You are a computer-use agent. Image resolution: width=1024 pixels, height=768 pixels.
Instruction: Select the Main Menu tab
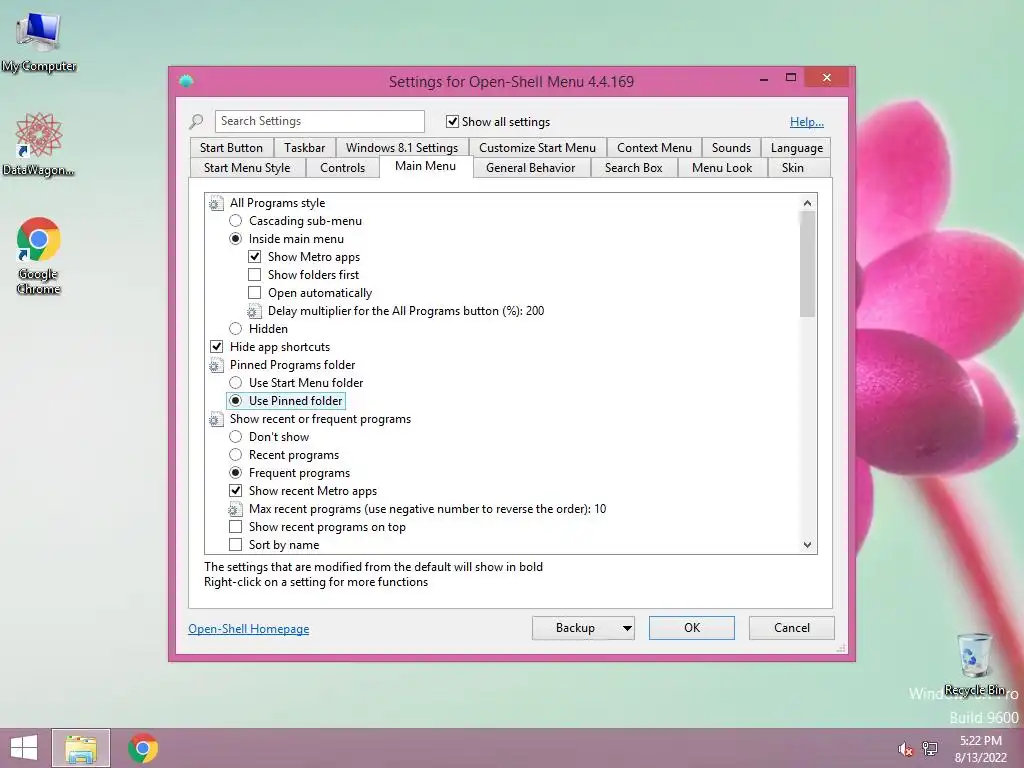pyautogui.click(x=425, y=166)
